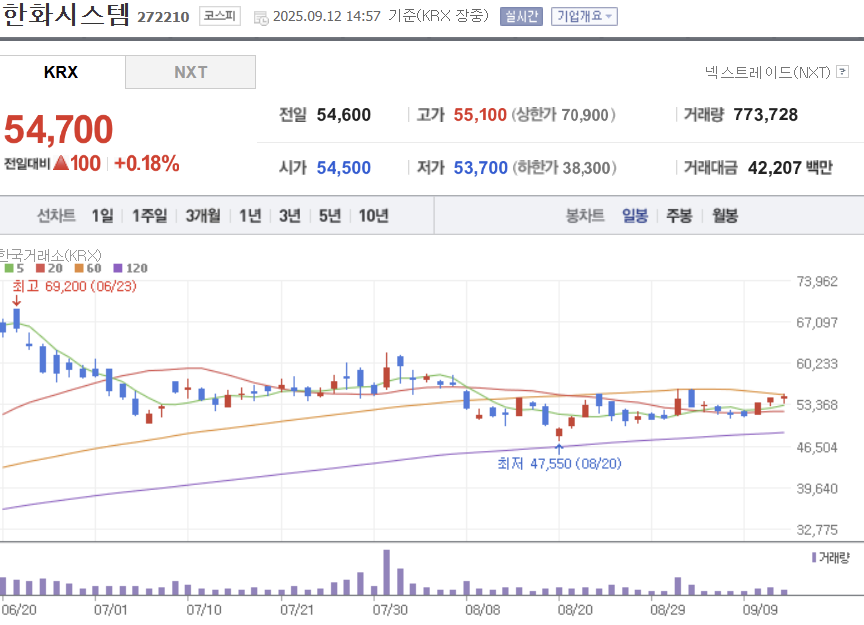The height and width of the screenshot is (625, 864).
Task: Click the 2025.09.12 14:57 timestamp
Action: pyautogui.click(x=327, y=16)
